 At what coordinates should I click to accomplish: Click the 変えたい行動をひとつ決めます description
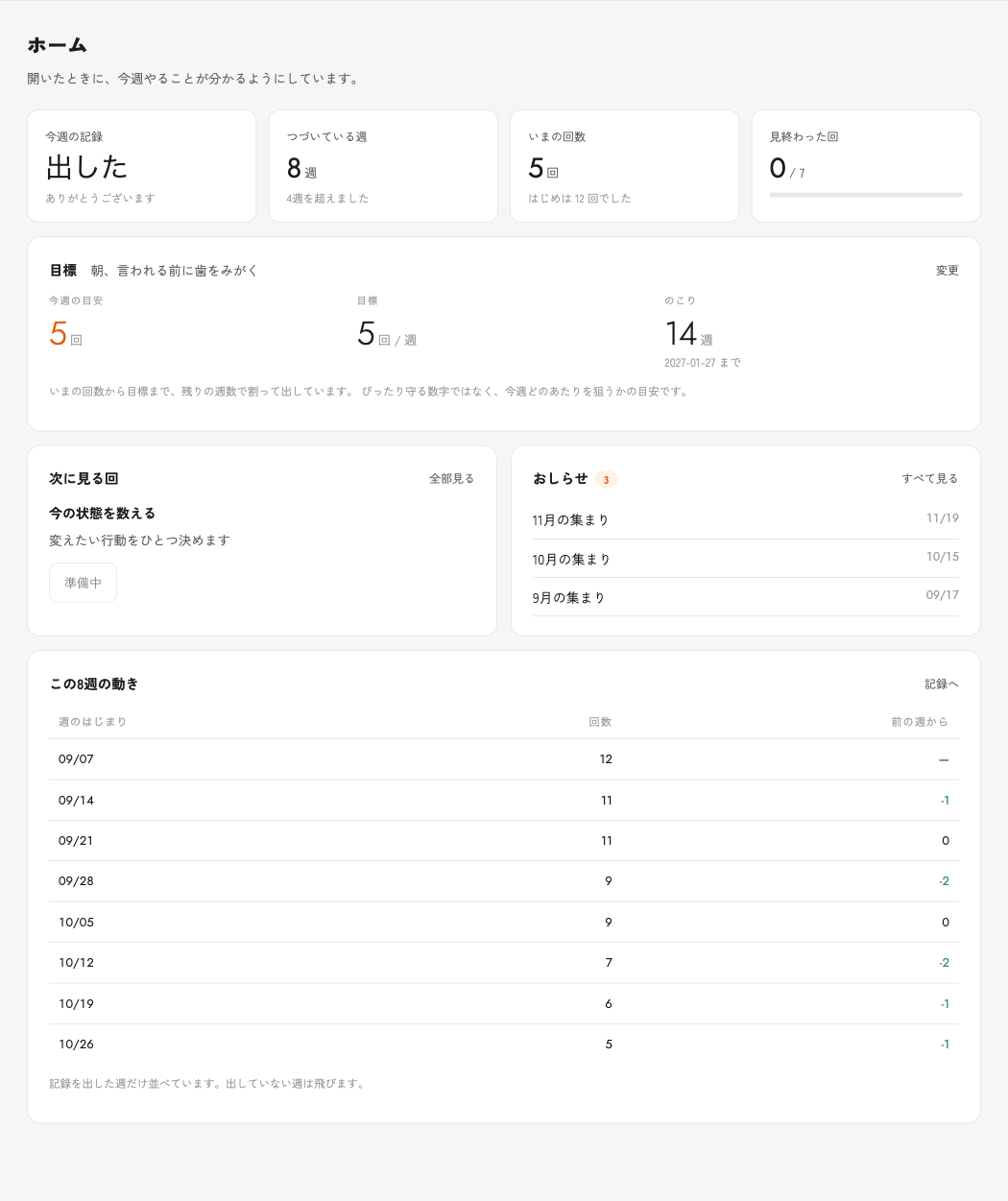(x=139, y=540)
